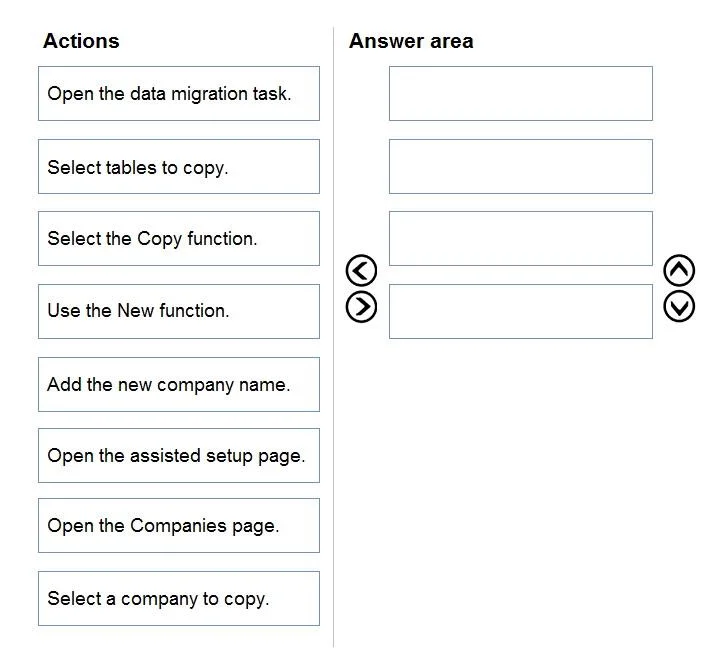Image resolution: width=709 pixels, height=672 pixels.
Task: Pick 'Open the Companies page.' action
Action: pyautogui.click(x=179, y=525)
